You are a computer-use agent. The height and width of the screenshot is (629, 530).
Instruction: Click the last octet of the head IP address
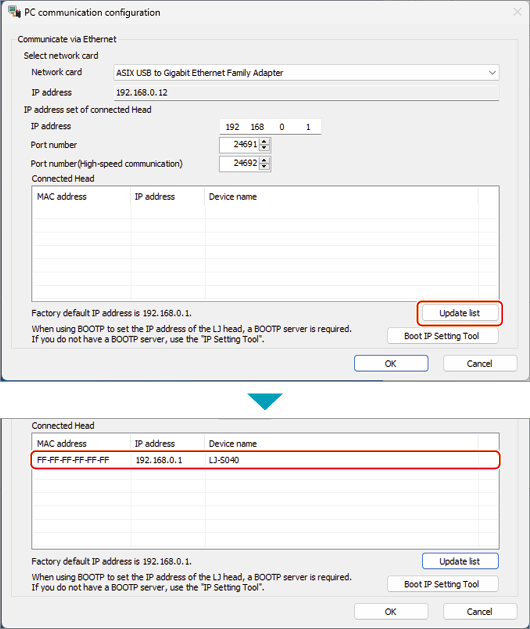(x=308, y=127)
